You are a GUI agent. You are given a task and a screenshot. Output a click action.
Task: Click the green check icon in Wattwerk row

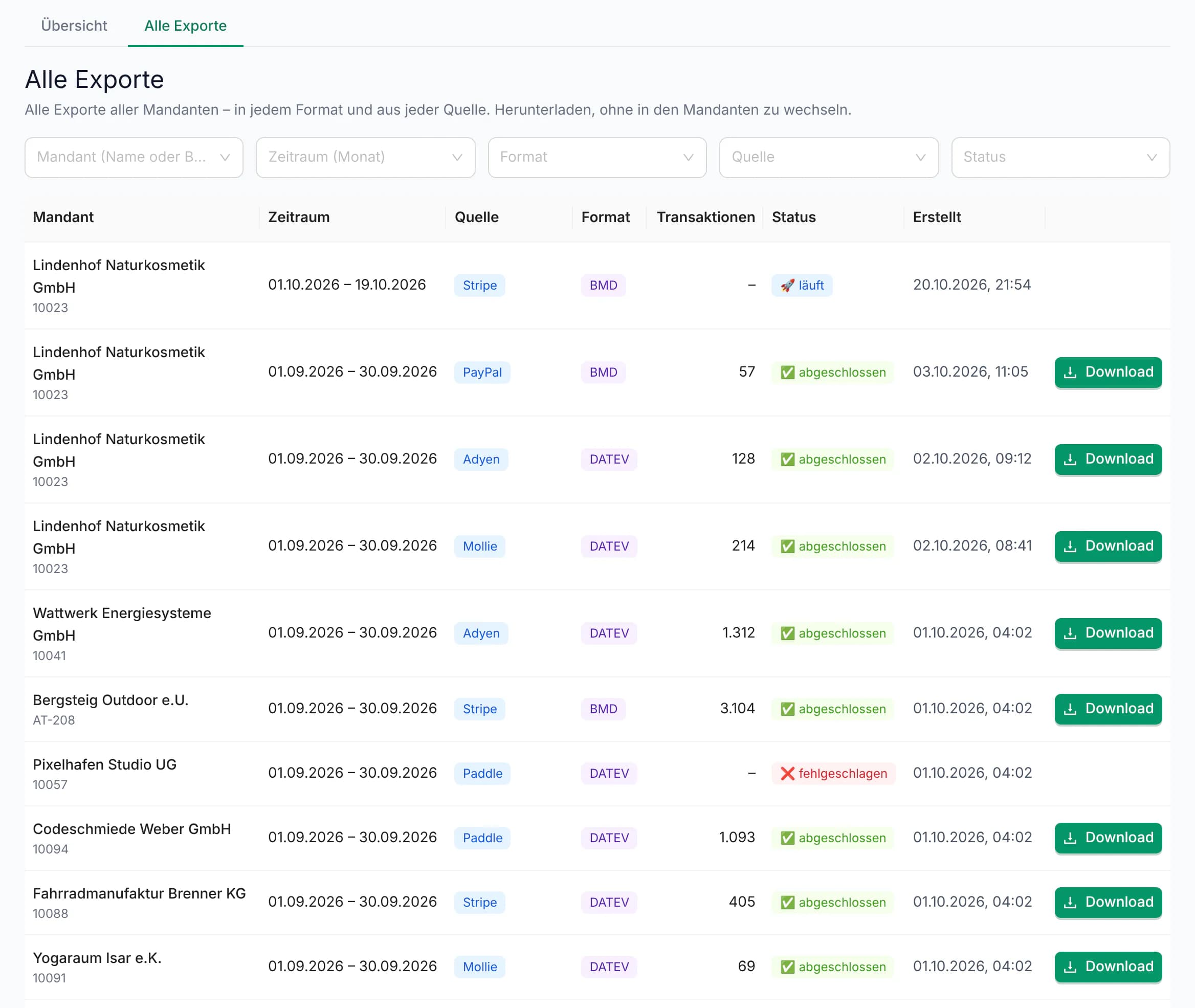pyautogui.click(x=787, y=633)
